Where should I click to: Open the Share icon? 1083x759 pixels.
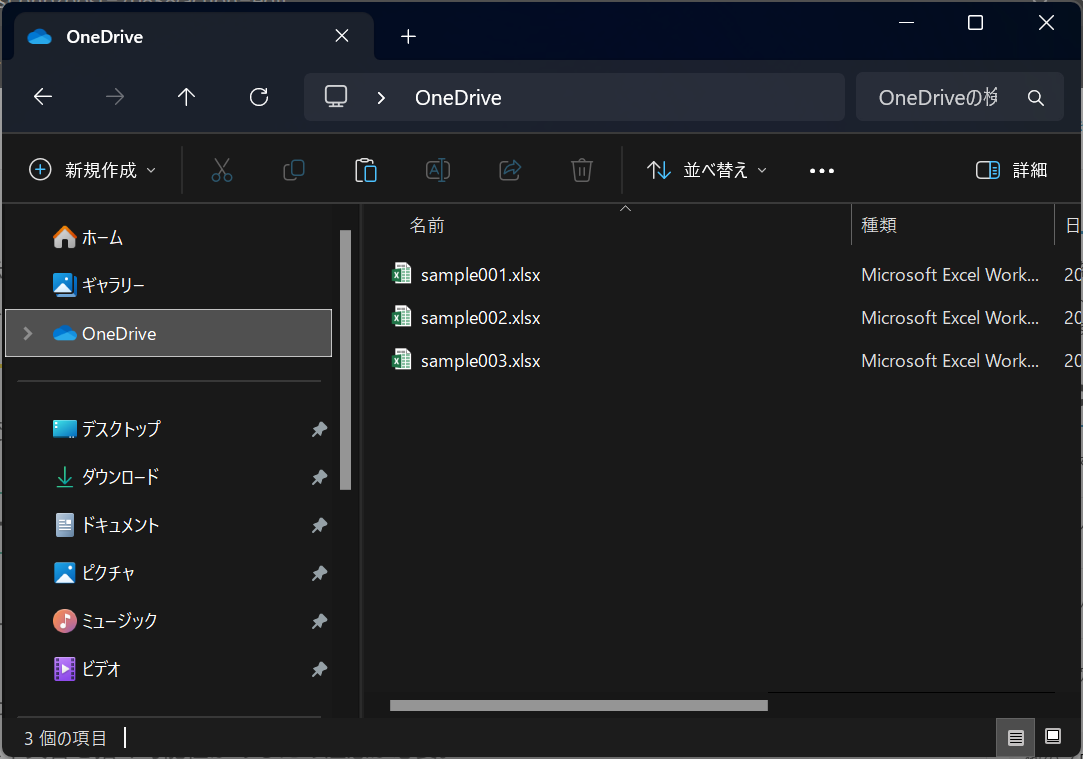pyautogui.click(x=510, y=170)
